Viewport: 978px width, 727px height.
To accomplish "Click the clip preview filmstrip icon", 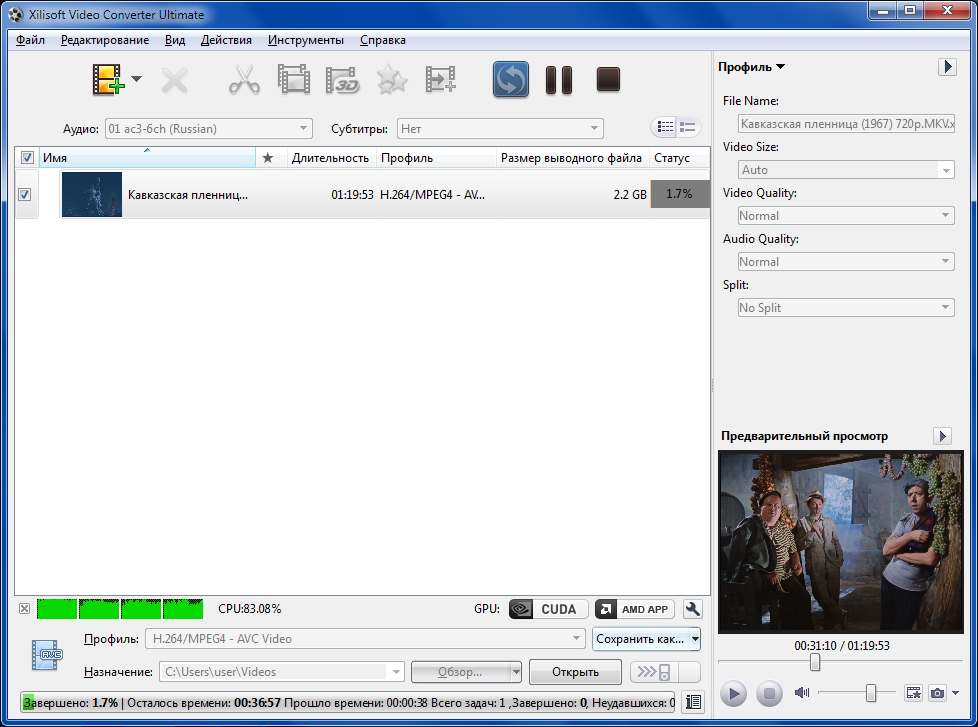I will click(913, 693).
